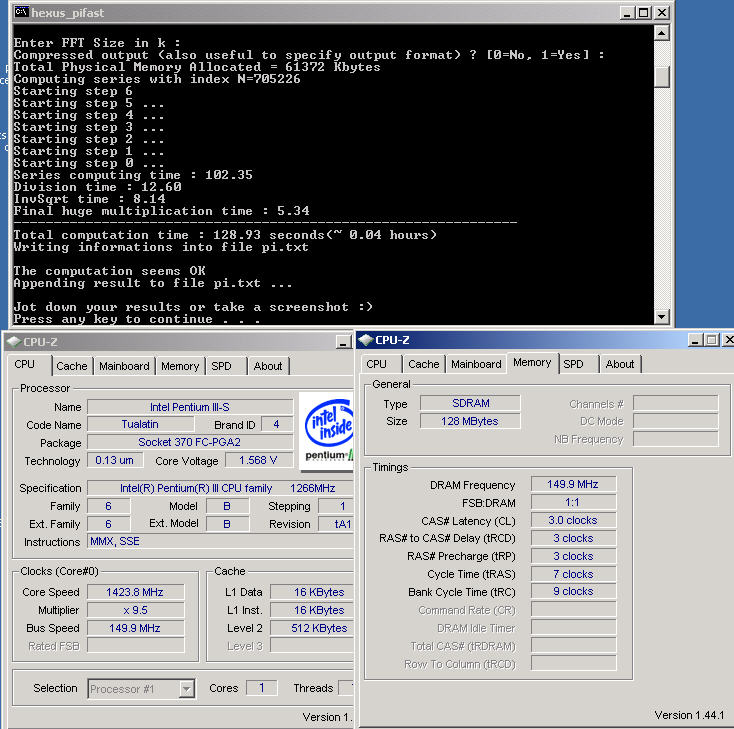Viewport: 734px width, 729px height.
Task: Click the Core Voltage value 1.568 V
Action: click(259, 460)
